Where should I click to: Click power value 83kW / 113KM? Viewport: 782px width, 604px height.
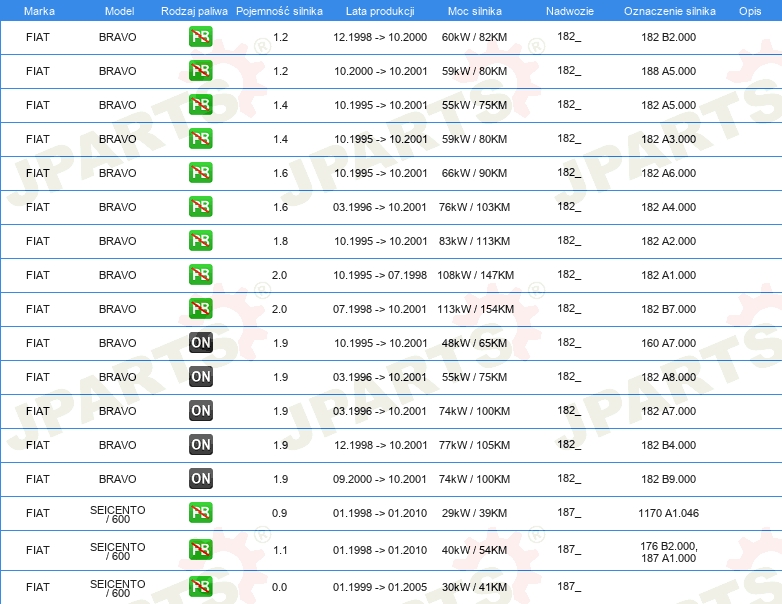click(x=474, y=241)
